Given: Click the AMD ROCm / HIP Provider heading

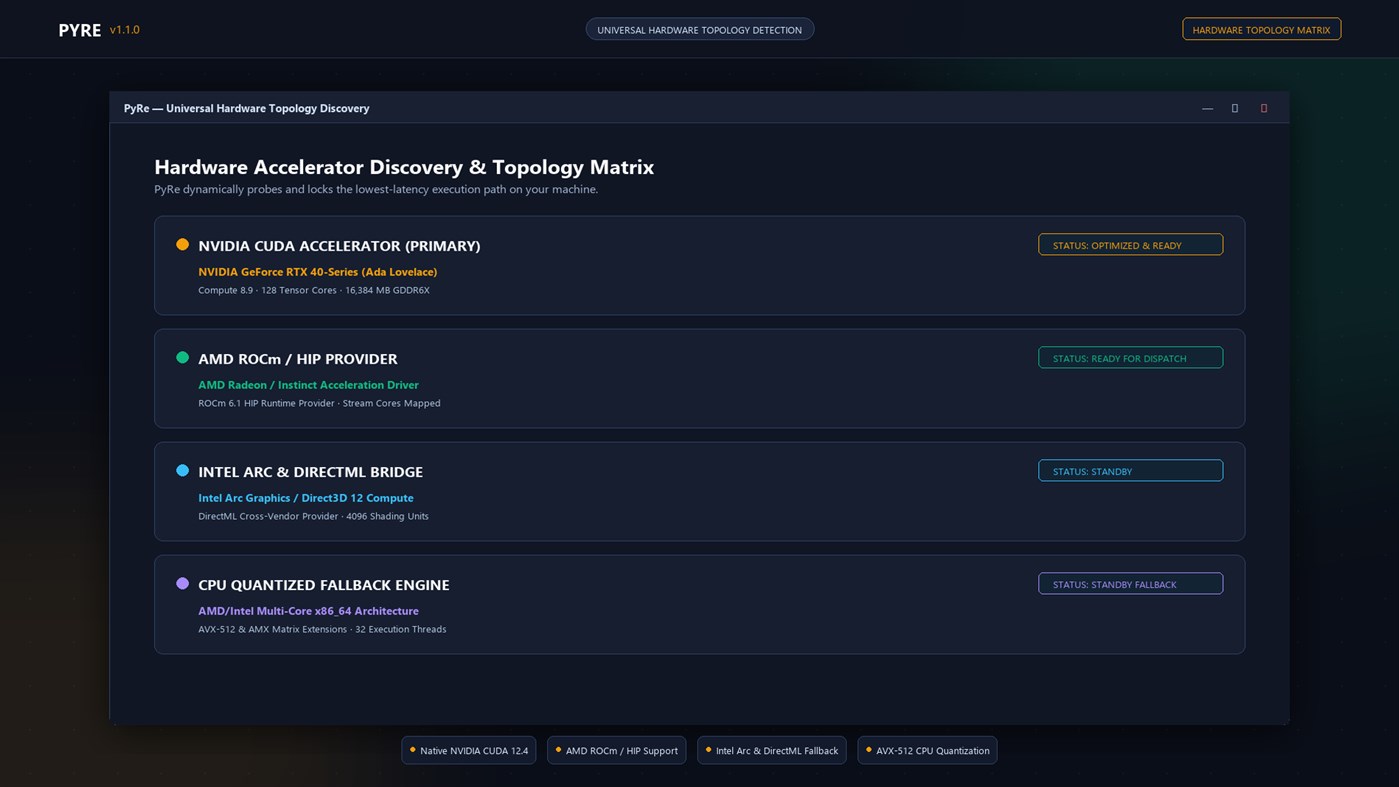Looking at the screenshot, I should click(x=298, y=359).
